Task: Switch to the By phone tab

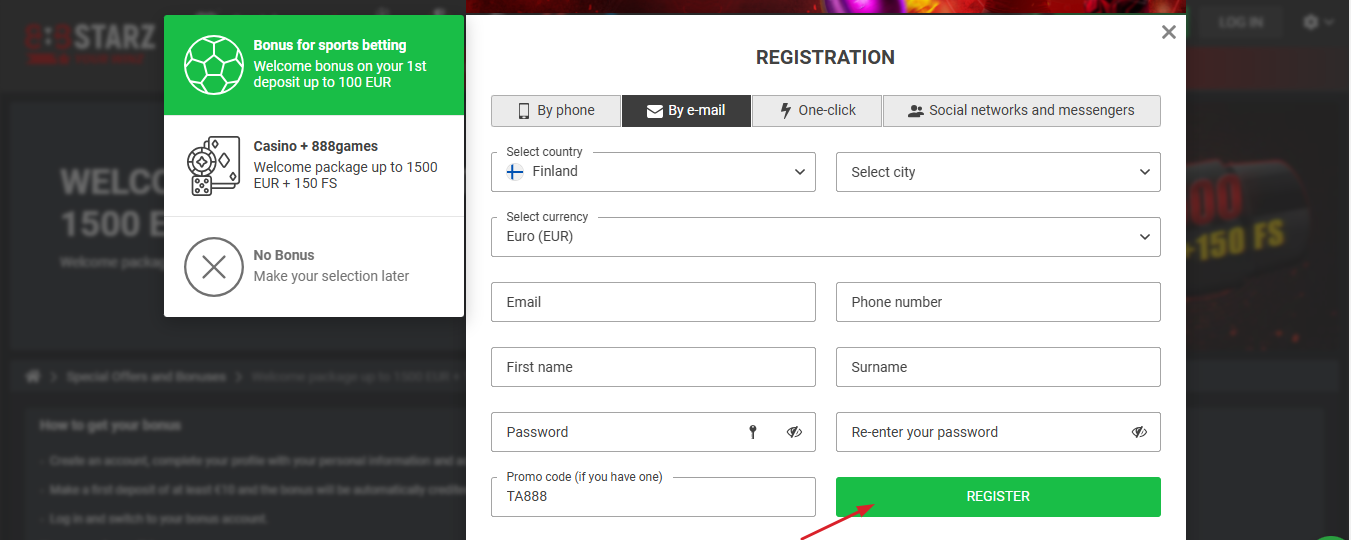Action: coord(555,111)
